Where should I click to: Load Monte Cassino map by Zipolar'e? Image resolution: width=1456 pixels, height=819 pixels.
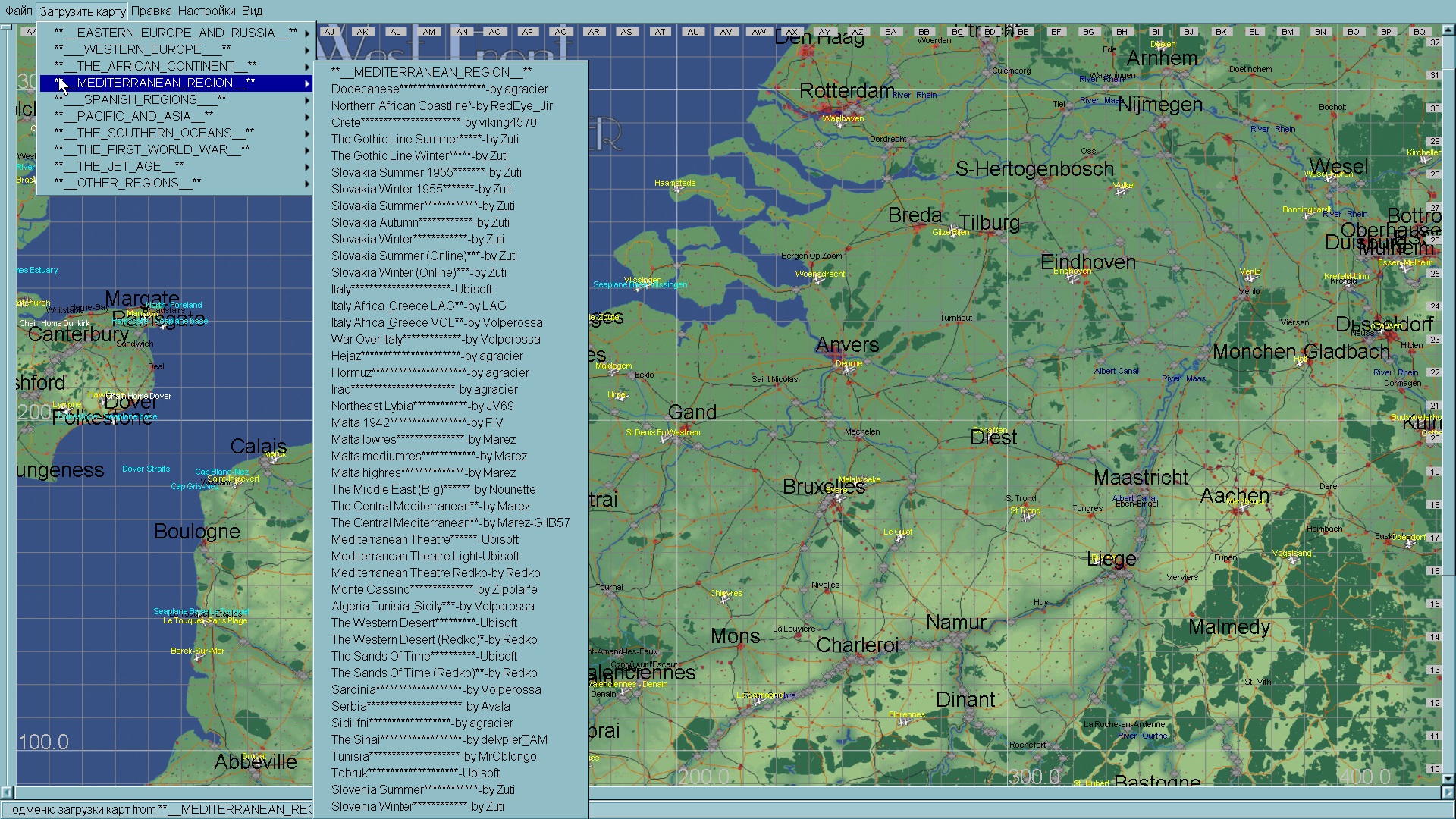(434, 589)
